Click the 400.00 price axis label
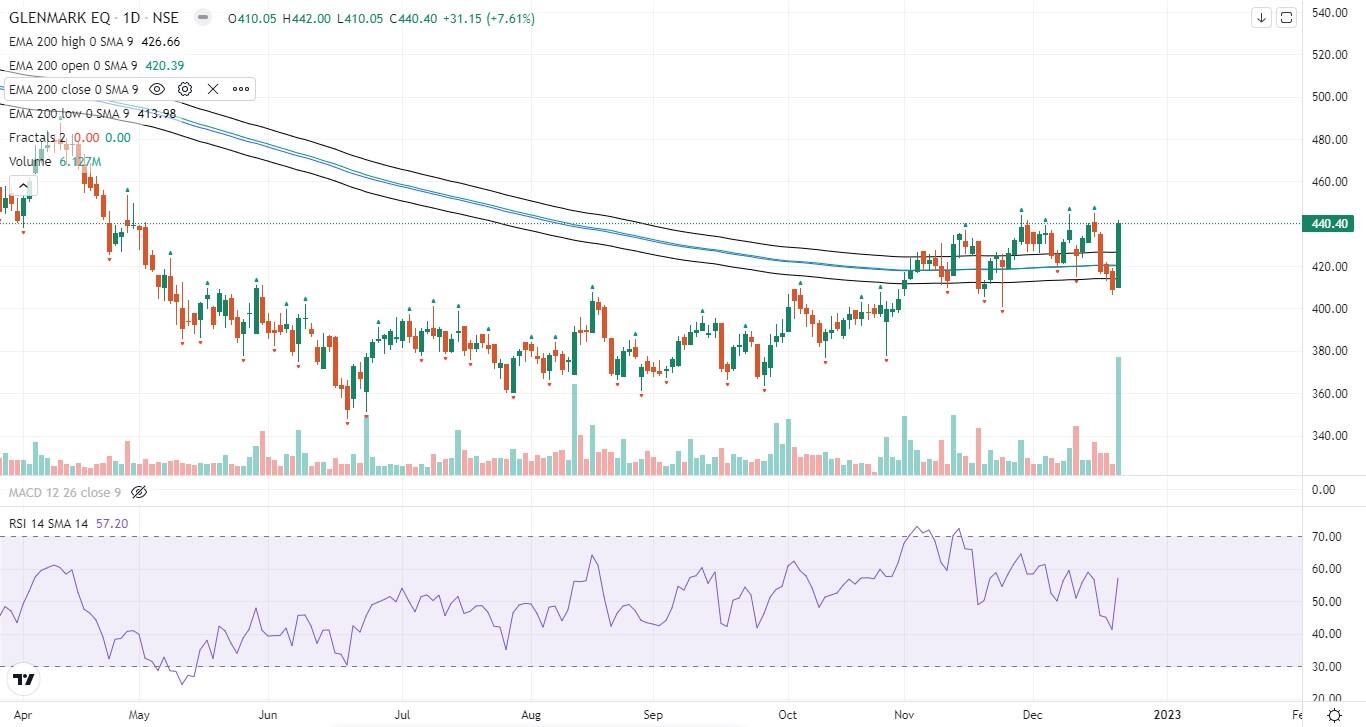Image resolution: width=1366 pixels, height=727 pixels. (1330, 309)
